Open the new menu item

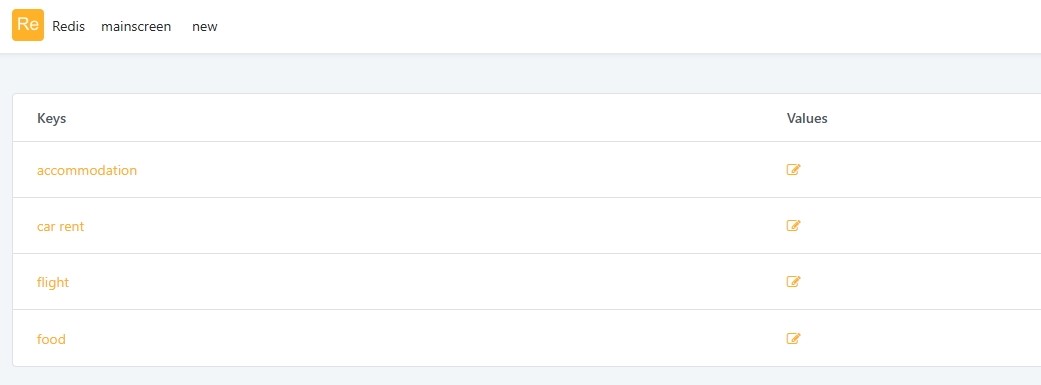pos(204,27)
